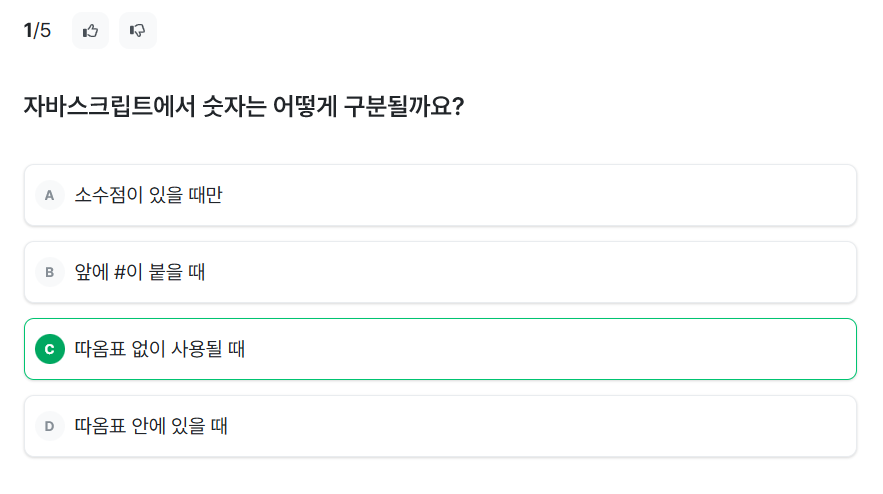Image resolution: width=883 pixels, height=494 pixels.
Task: Select answer "소수점이 있을 때만"
Action: [x=148, y=195]
